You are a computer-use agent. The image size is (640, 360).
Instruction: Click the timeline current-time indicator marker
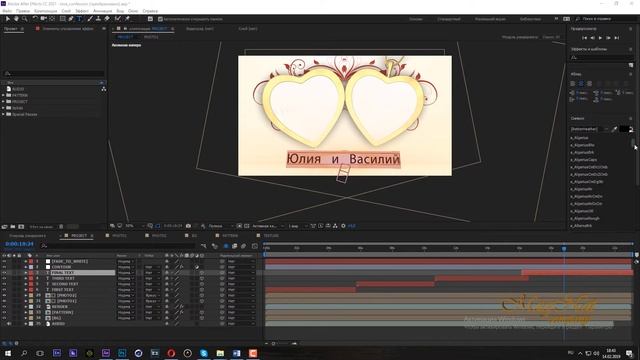564,248
